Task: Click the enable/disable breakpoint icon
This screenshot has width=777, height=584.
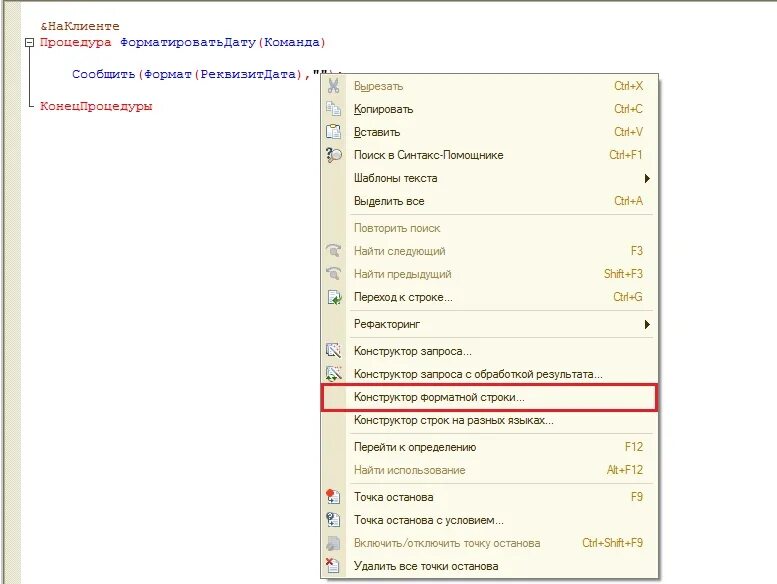Action: 333,543
